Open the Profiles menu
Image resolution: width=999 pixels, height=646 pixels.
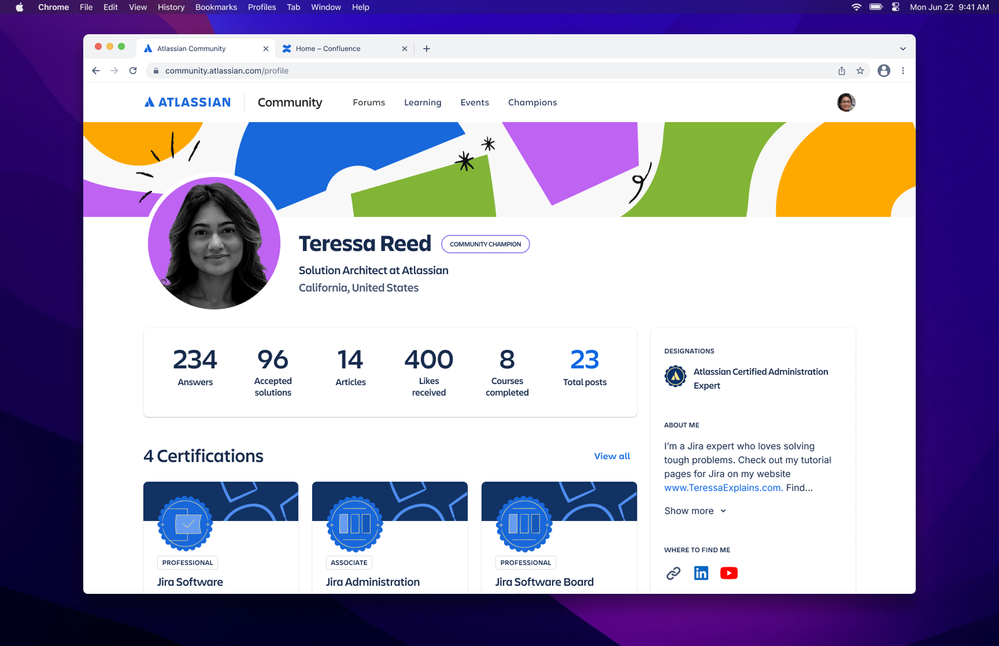coord(262,7)
